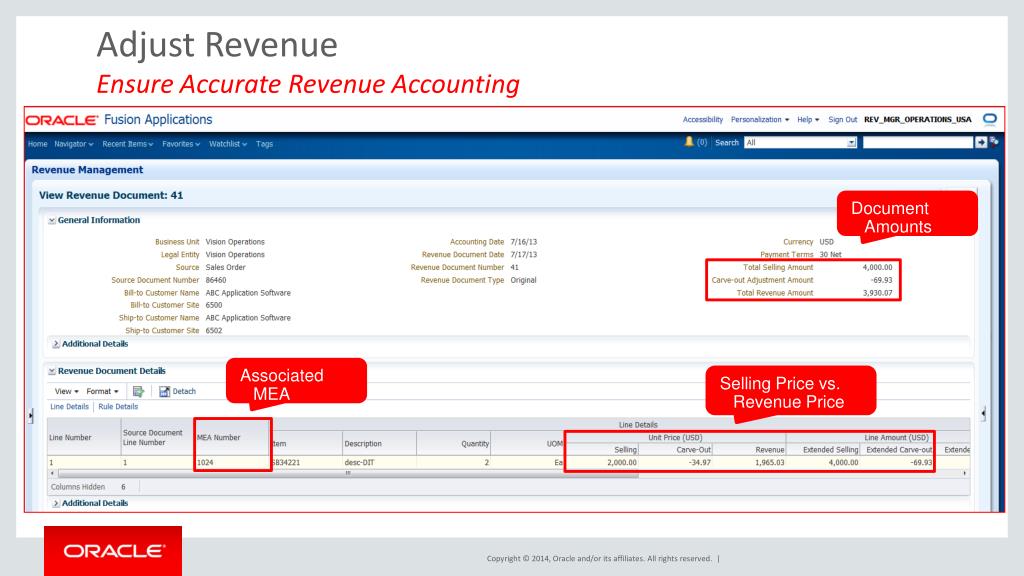Click the REV_MGR_OPERATIONS_USA username
The height and width of the screenshot is (576, 1024).
pos(918,120)
